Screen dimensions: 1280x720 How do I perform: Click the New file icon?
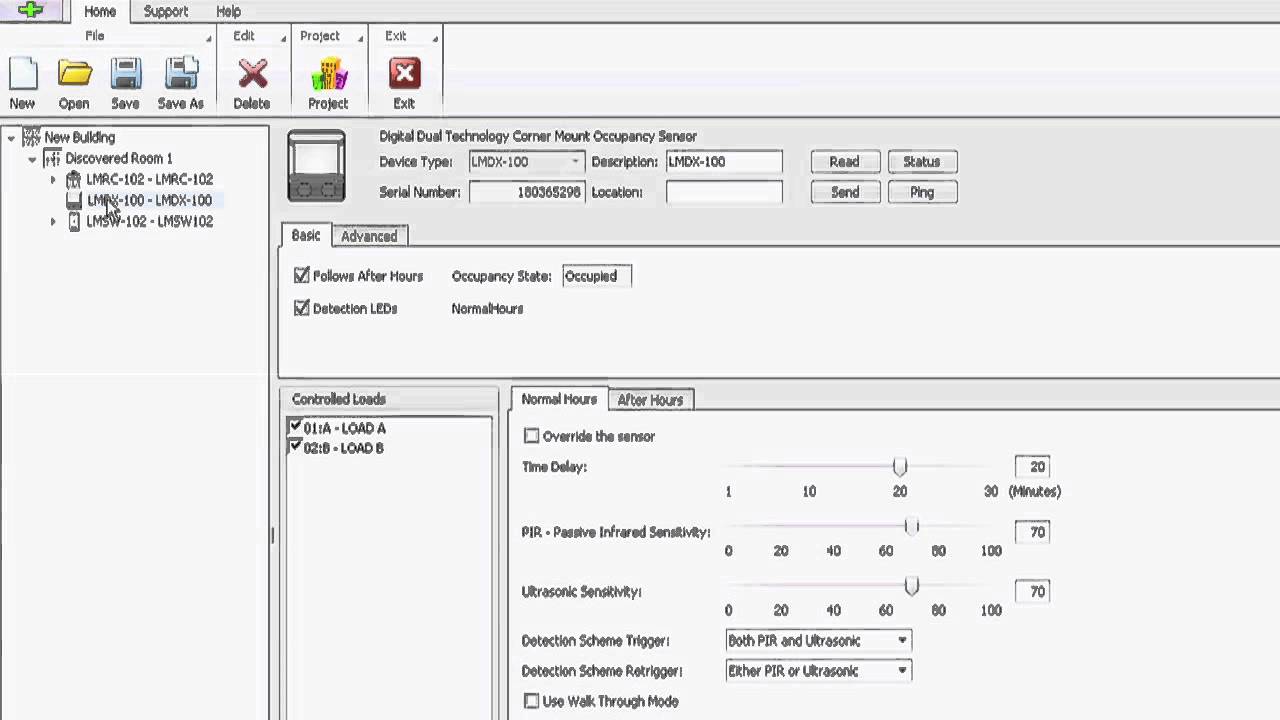coord(22,74)
